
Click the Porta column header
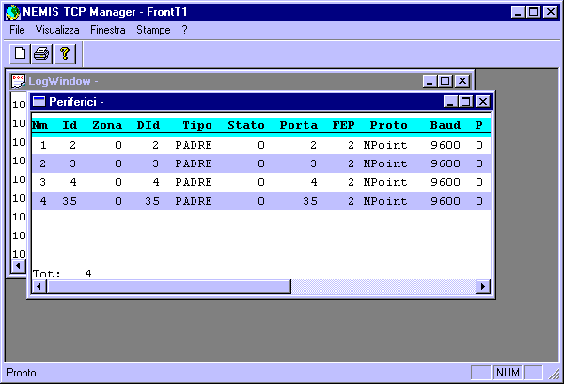299,125
